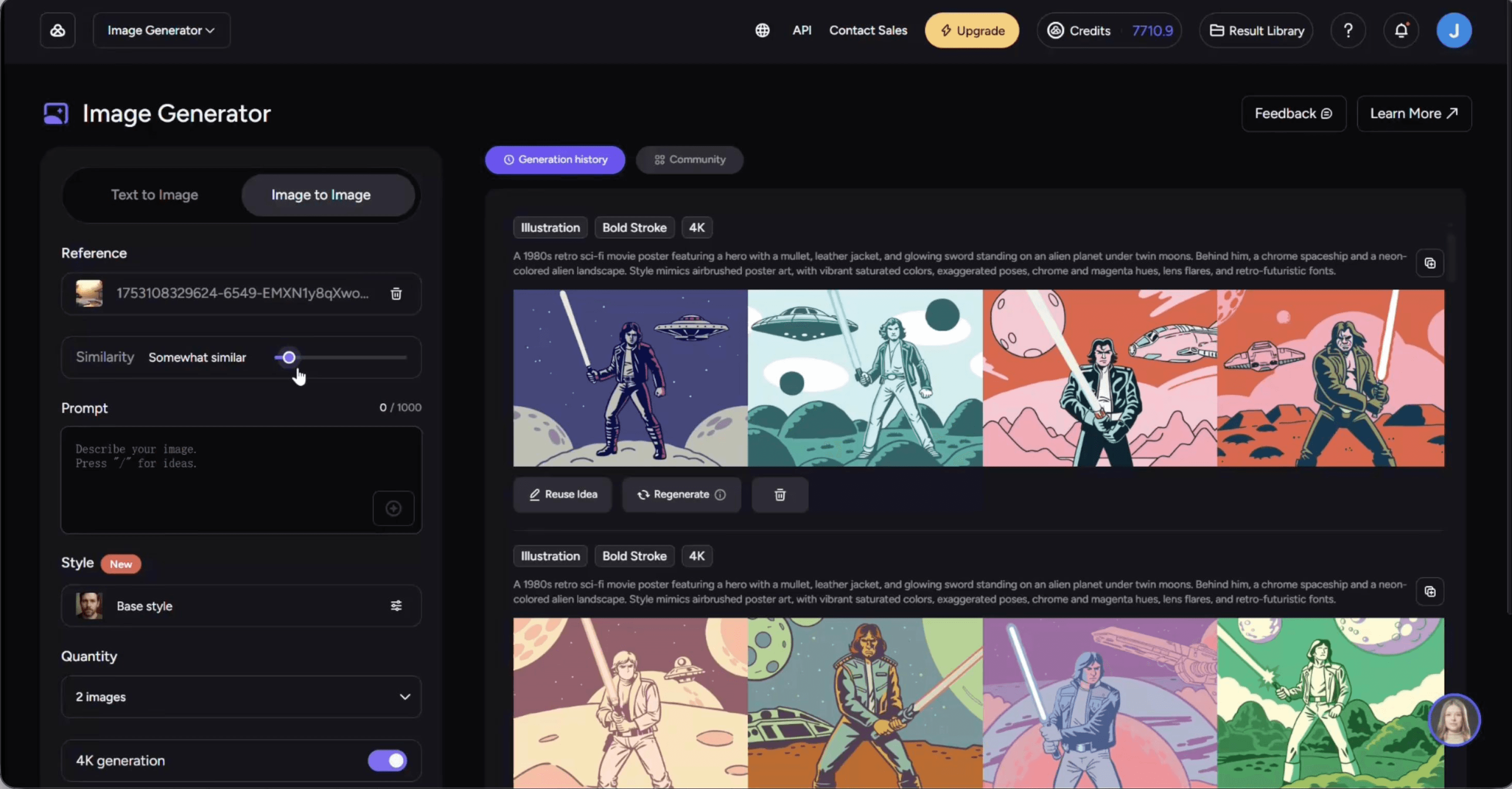Delete the reference image with trash icon
This screenshot has width=1512, height=789.
point(396,293)
